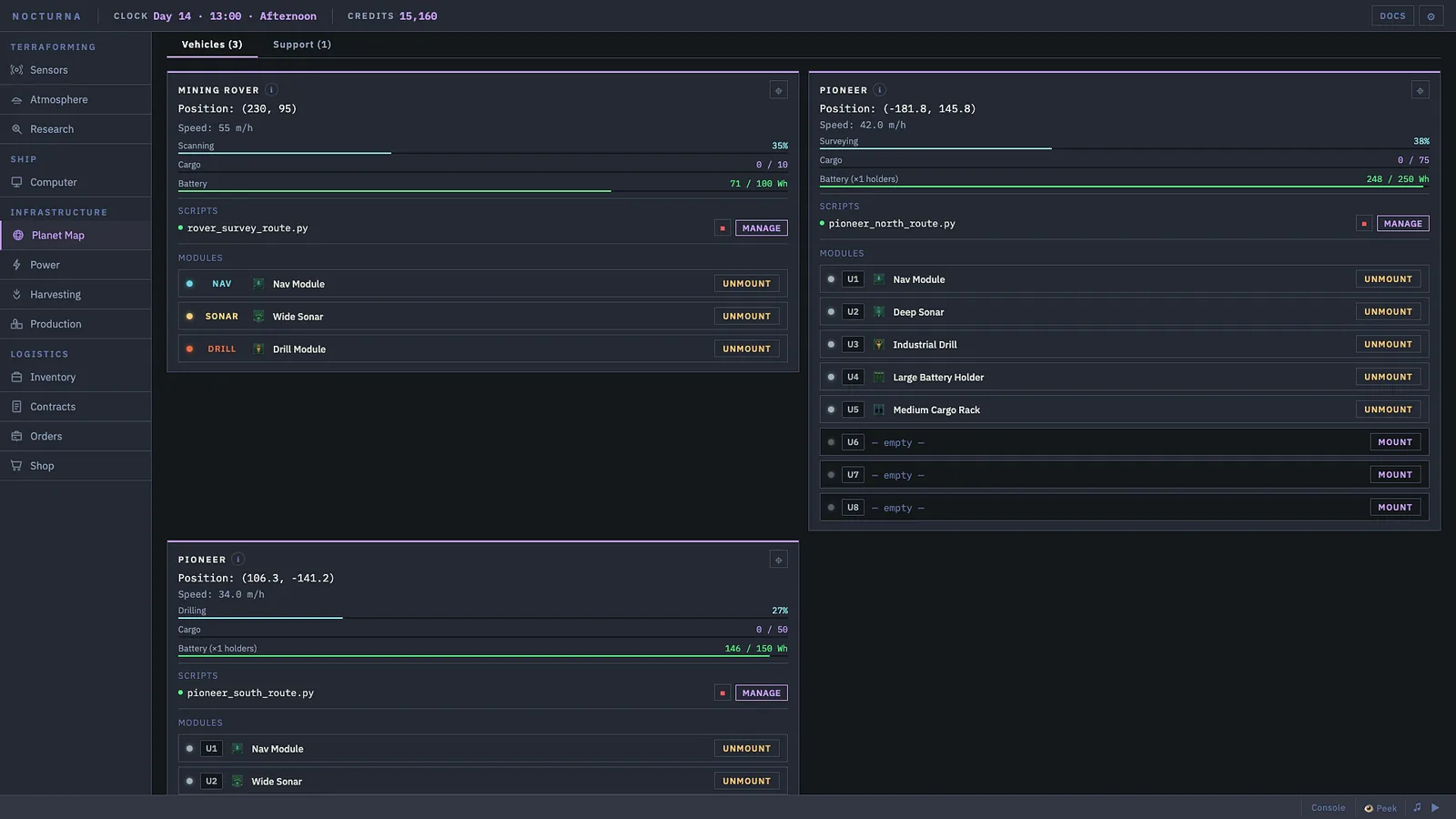Unmount the Medium Cargo Rack
This screenshot has height=819, width=1456.
[x=1388, y=410]
